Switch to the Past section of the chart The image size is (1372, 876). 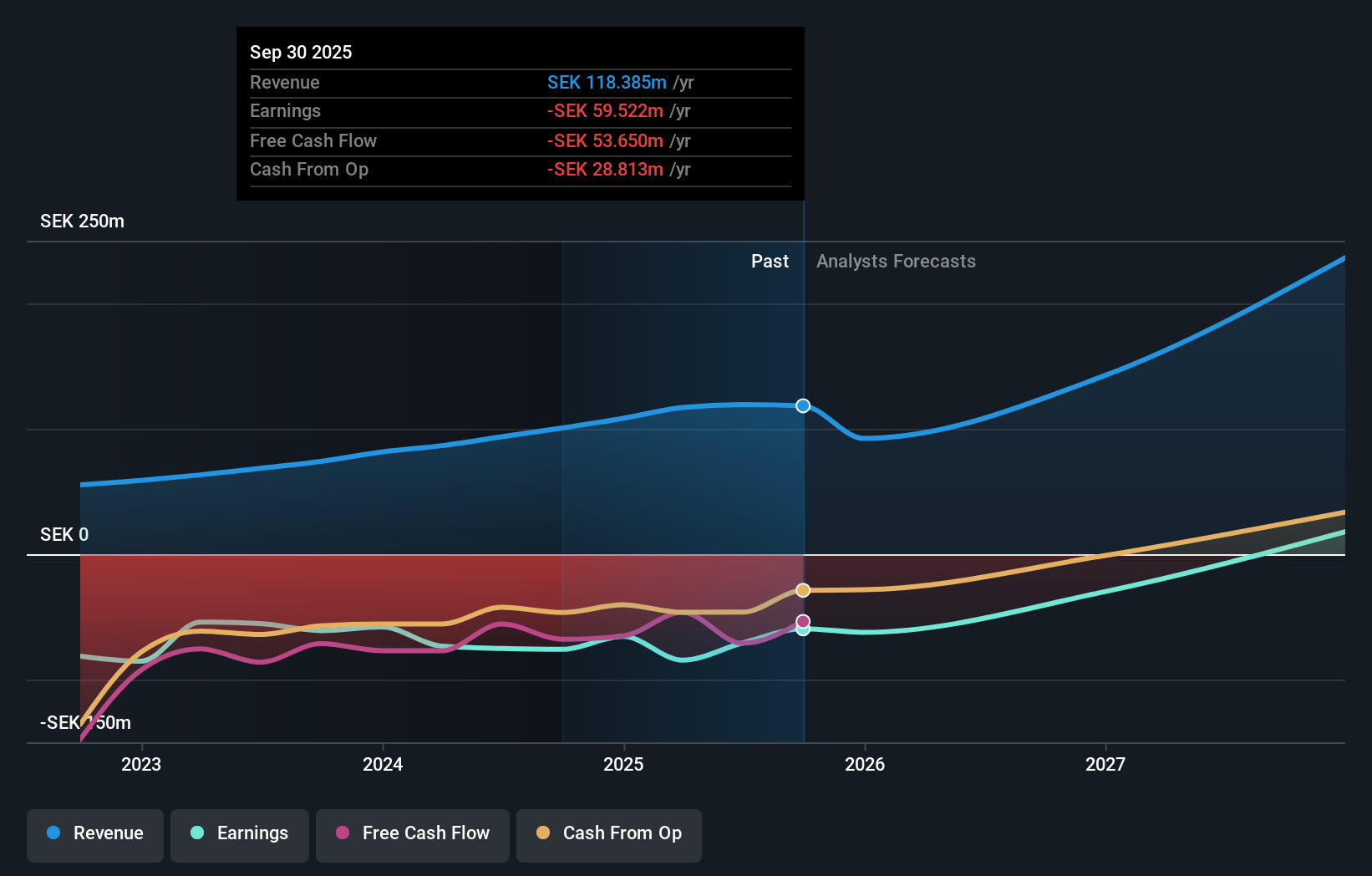(770, 261)
